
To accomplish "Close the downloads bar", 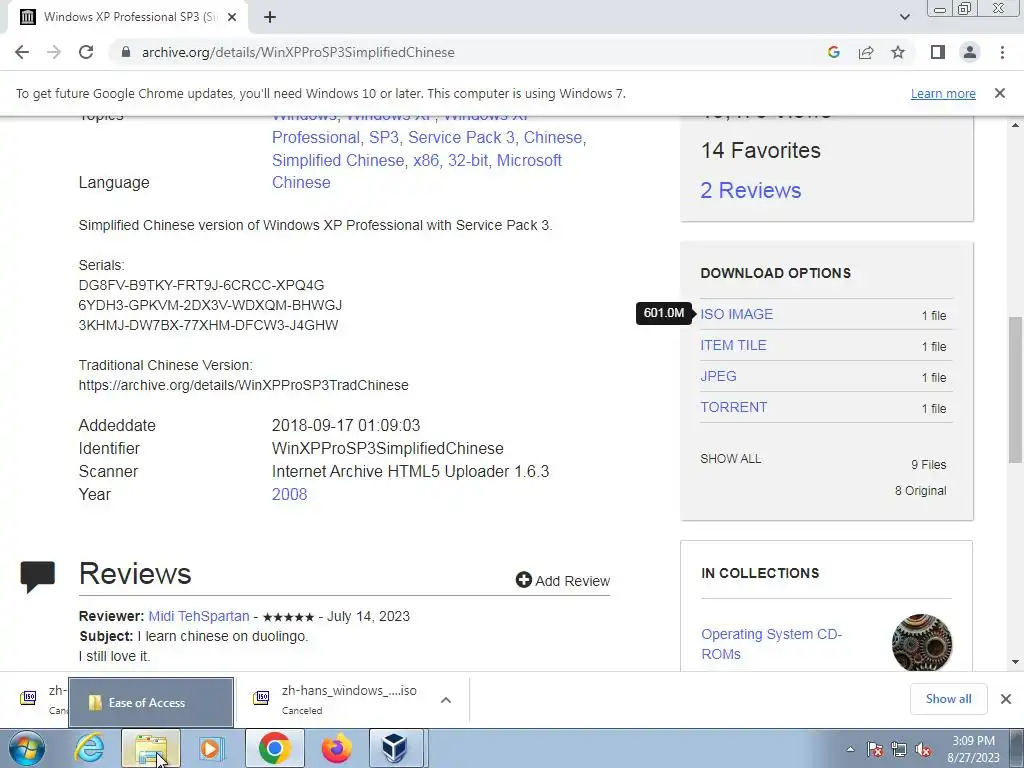I will [x=1006, y=699].
